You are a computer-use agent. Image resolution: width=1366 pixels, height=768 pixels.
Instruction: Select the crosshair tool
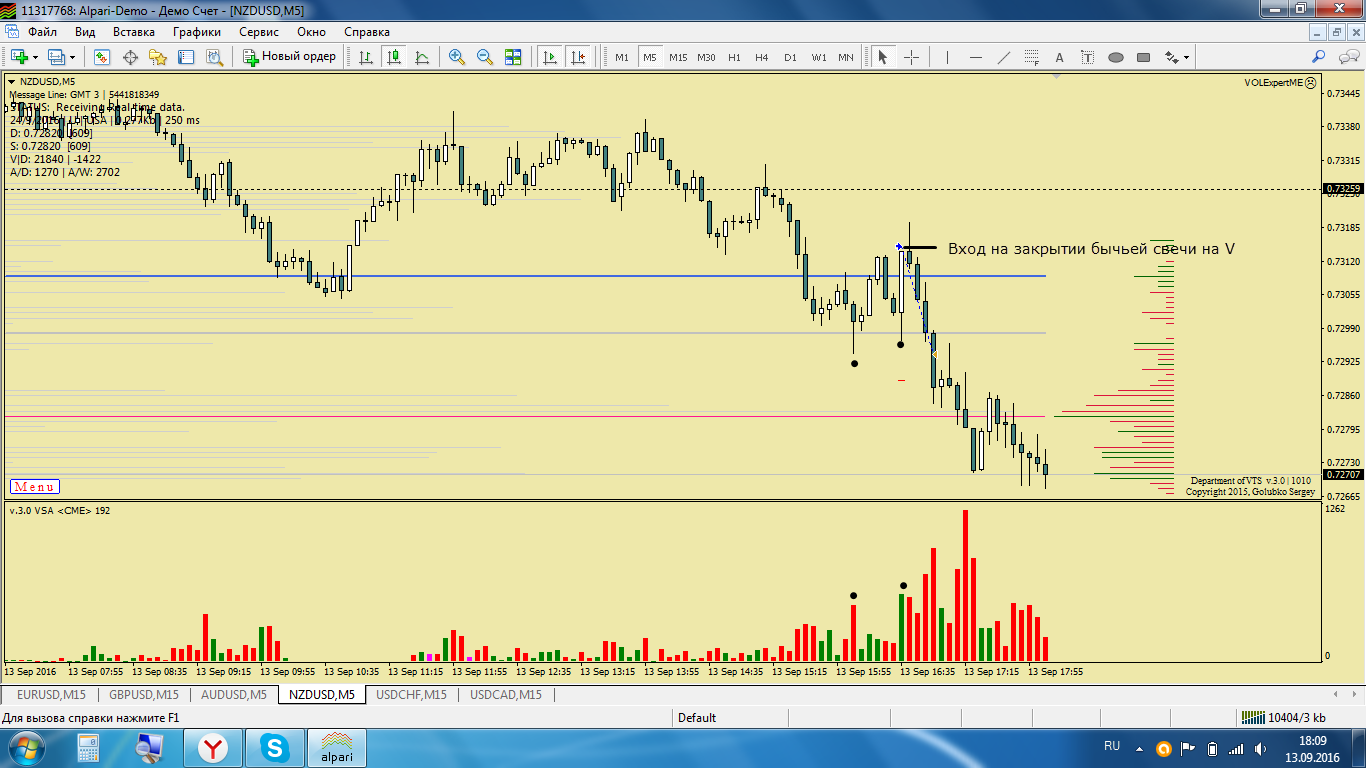(x=911, y=57)
